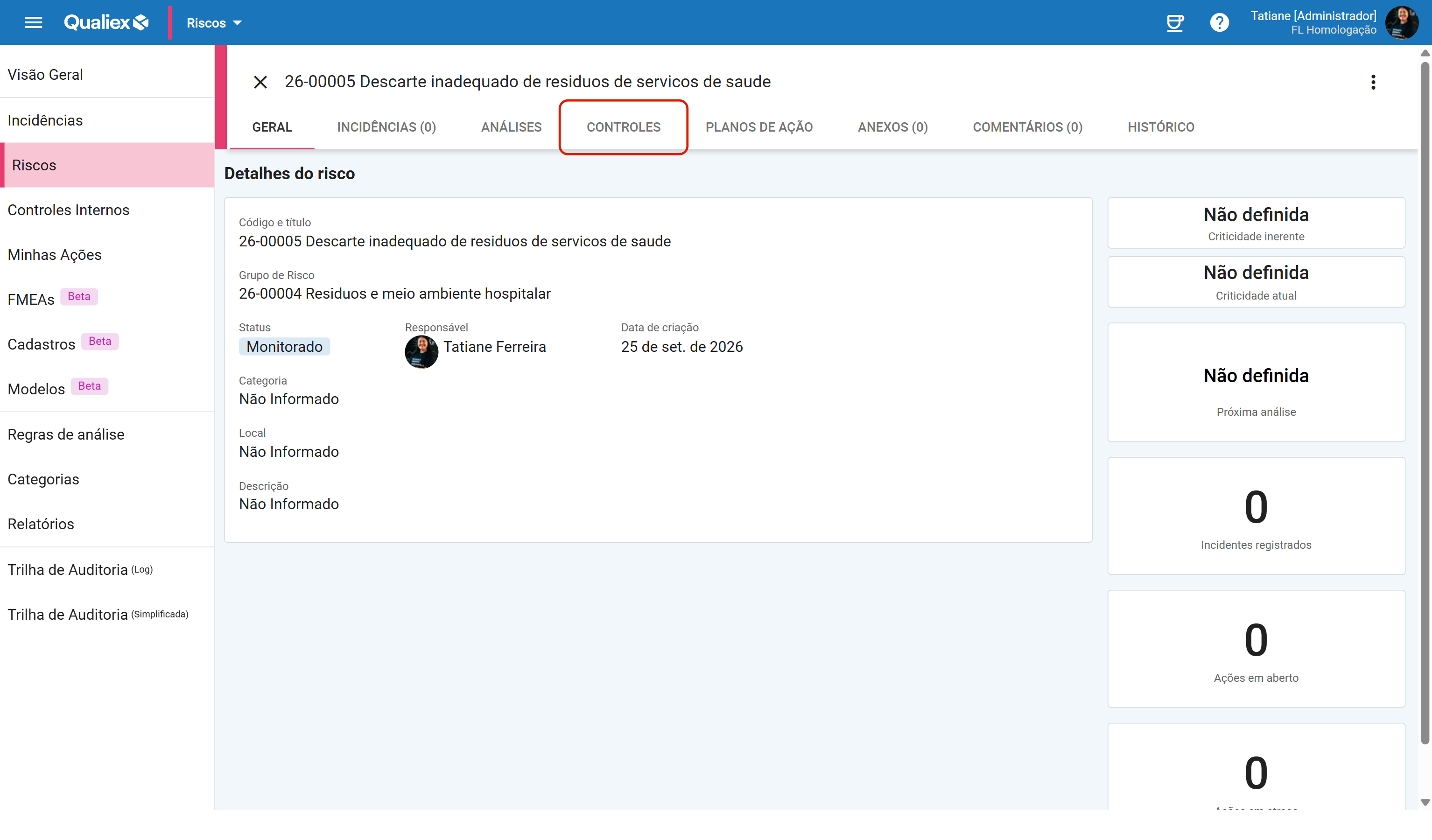Expand the Riscos module dropdown
The width and height of the screenshot is (1432, 840).
tap(214, 23)
